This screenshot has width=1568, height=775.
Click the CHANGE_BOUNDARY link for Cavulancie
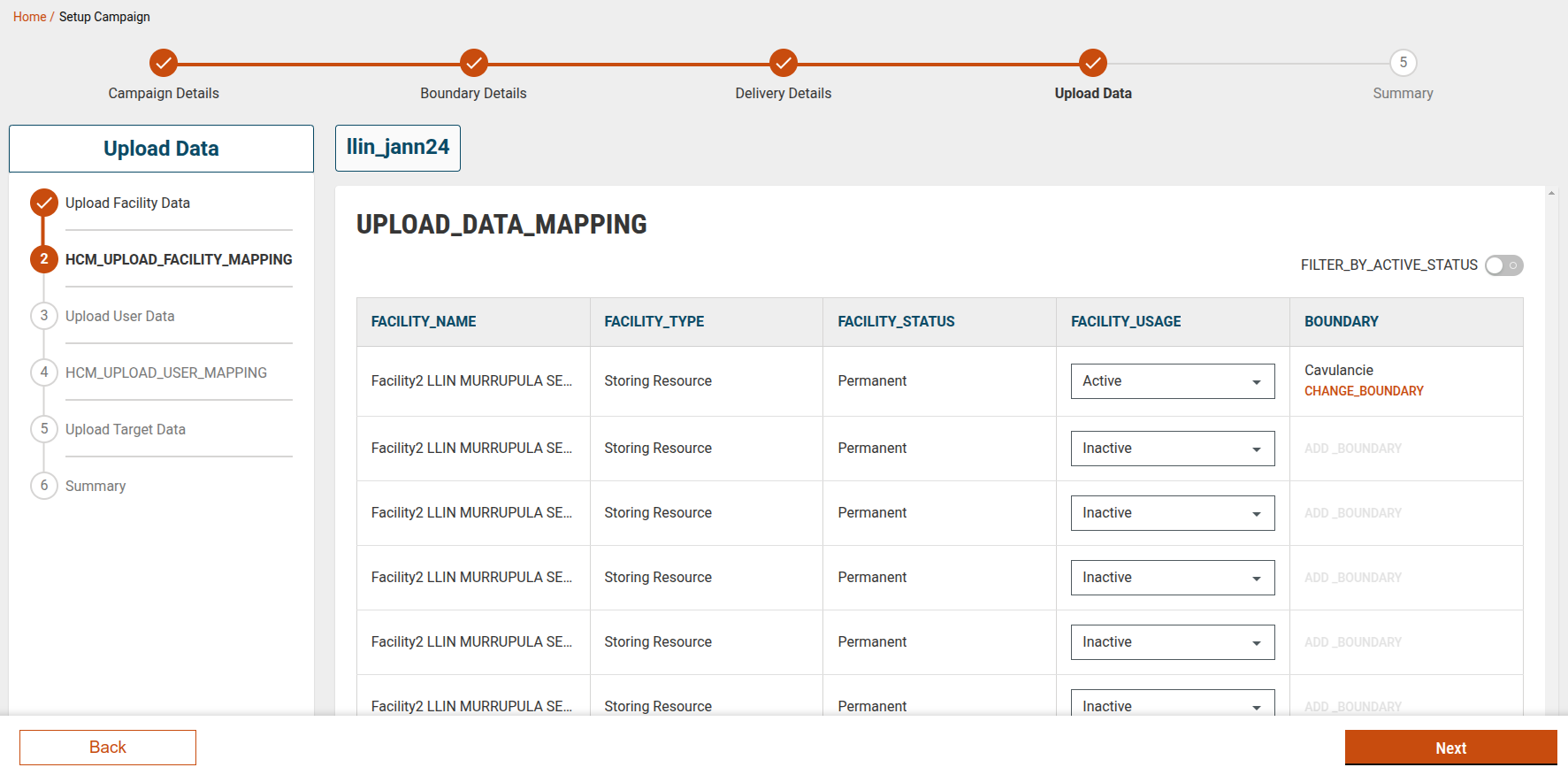tap(1364, 391)
